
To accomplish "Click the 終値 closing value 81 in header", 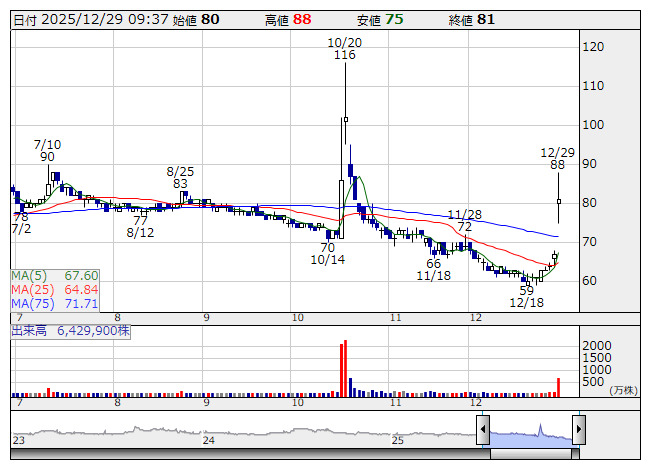I will point(486,19).
